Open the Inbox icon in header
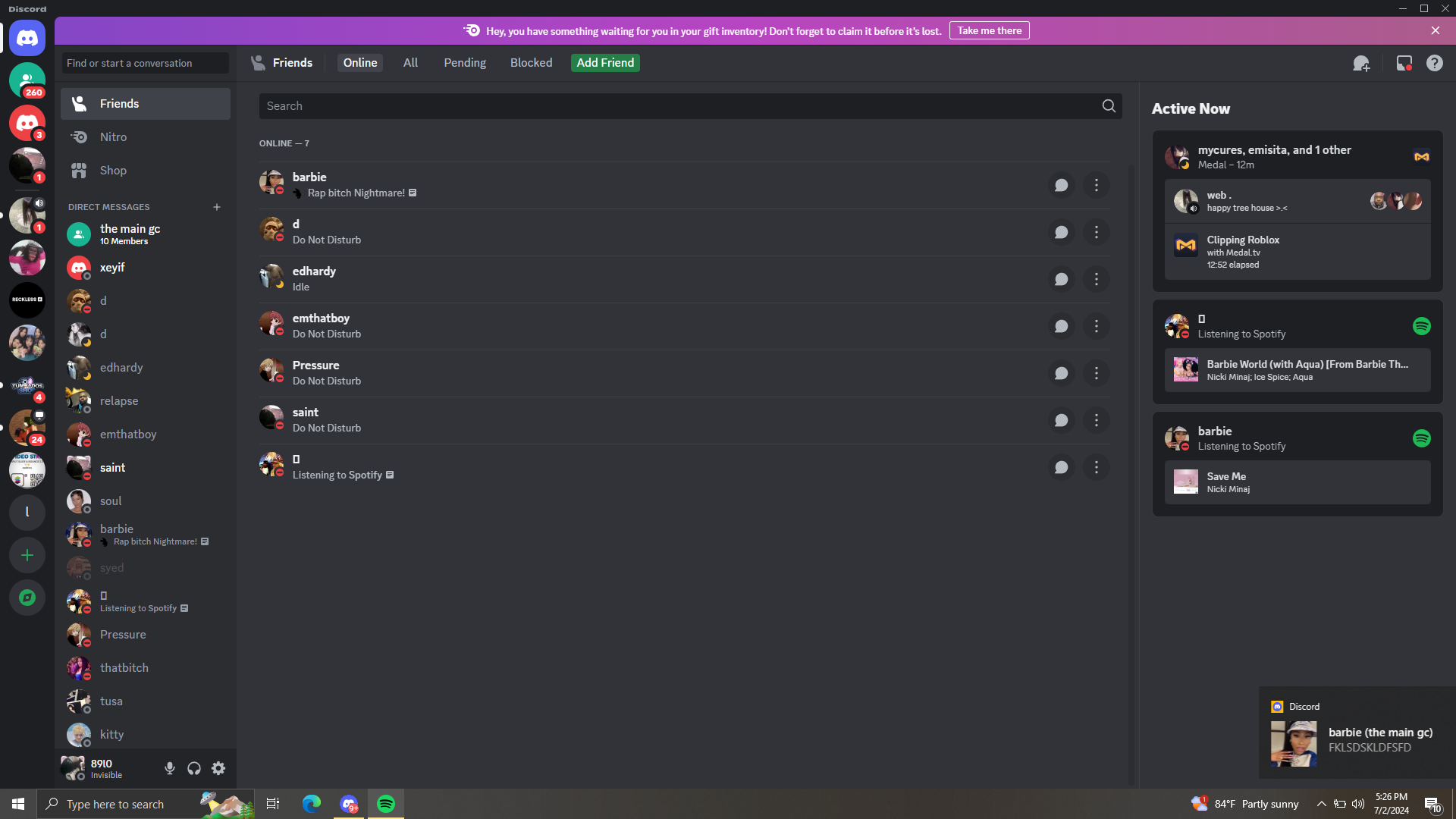 (1404, 64)
